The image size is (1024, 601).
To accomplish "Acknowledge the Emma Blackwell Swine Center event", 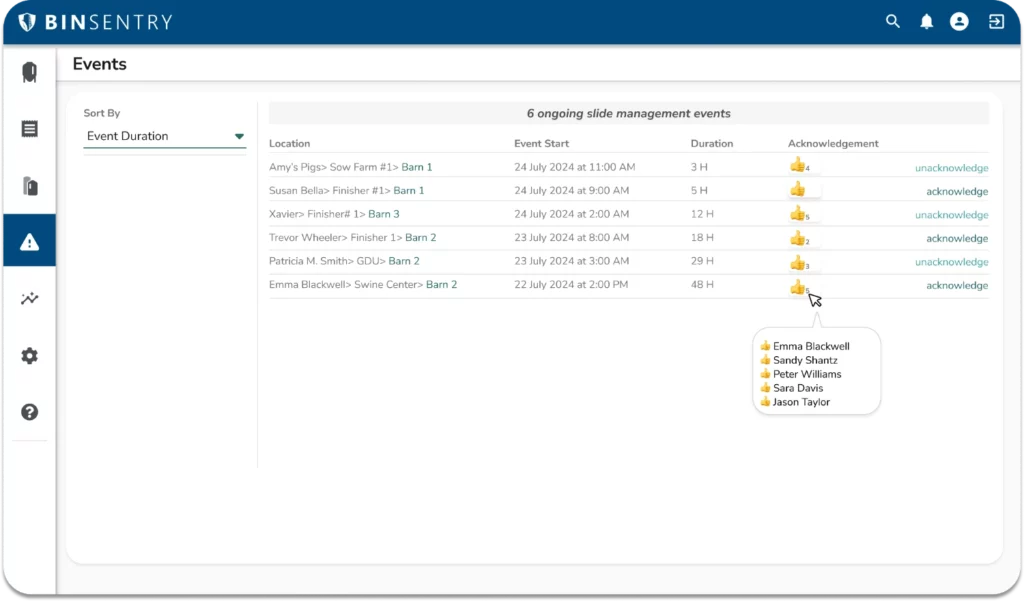I will pos(956,286).
